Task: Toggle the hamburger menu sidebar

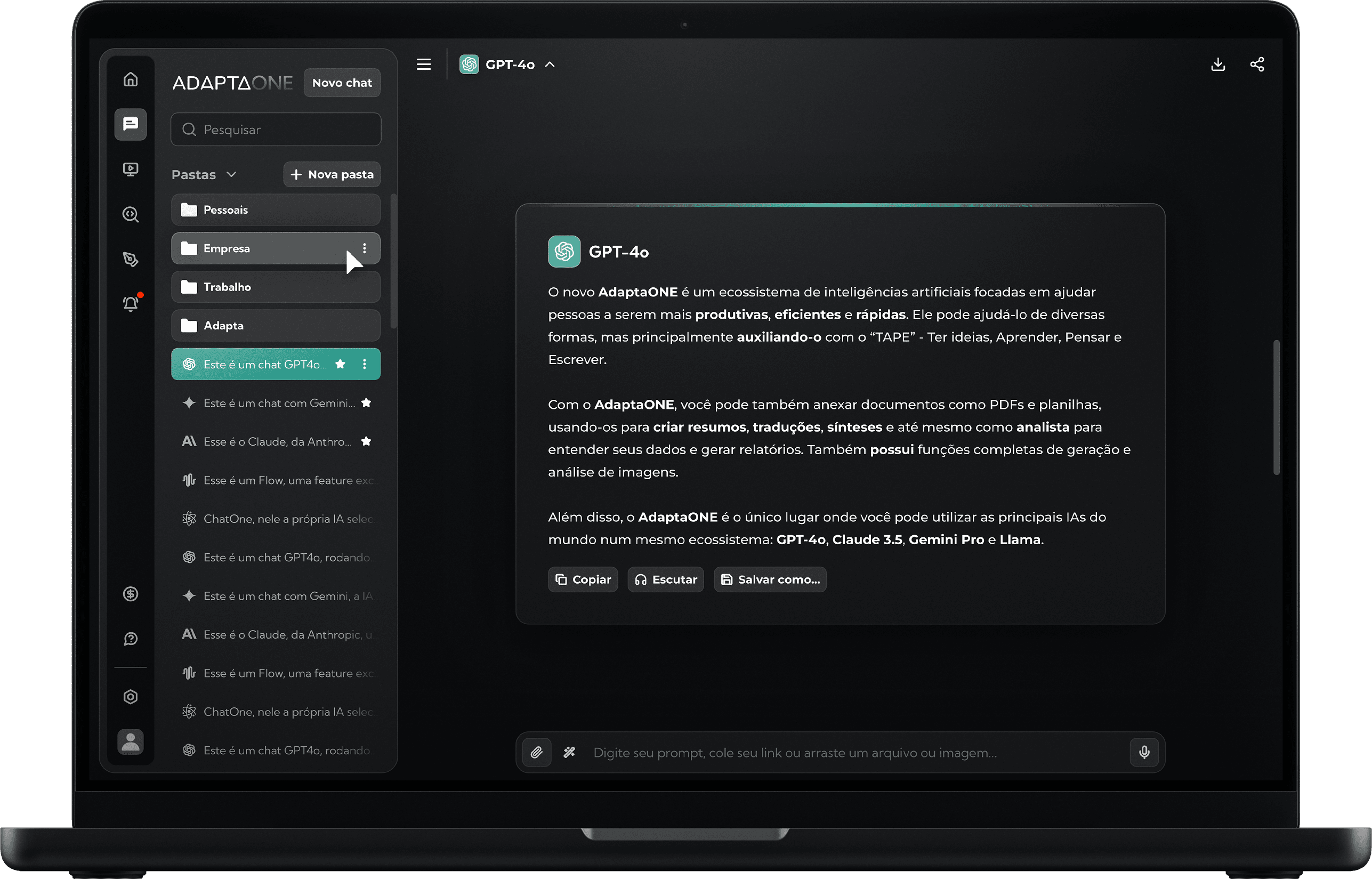Action: (x=423, y=64)
